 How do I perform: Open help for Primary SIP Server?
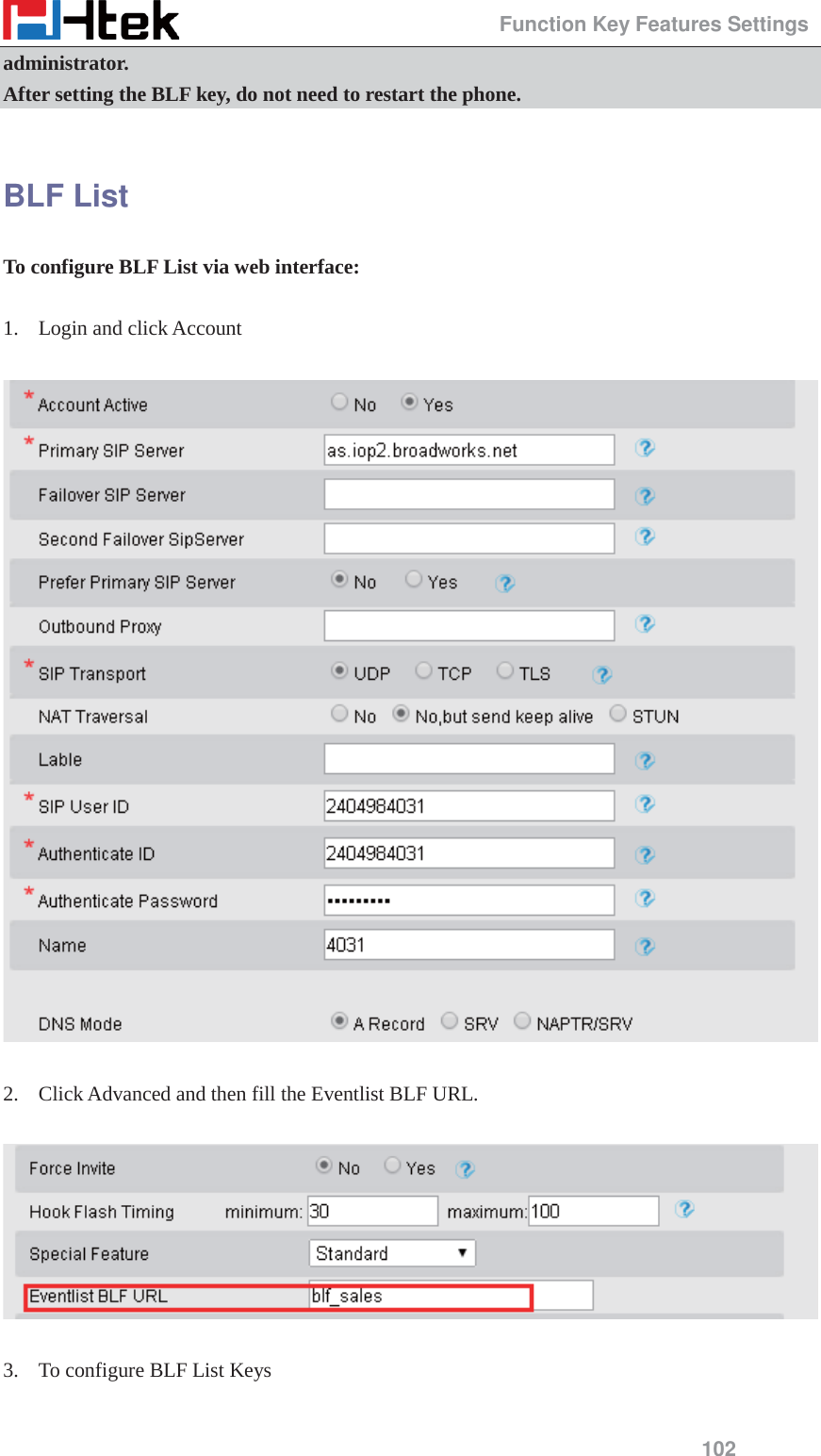click(645, 449)
